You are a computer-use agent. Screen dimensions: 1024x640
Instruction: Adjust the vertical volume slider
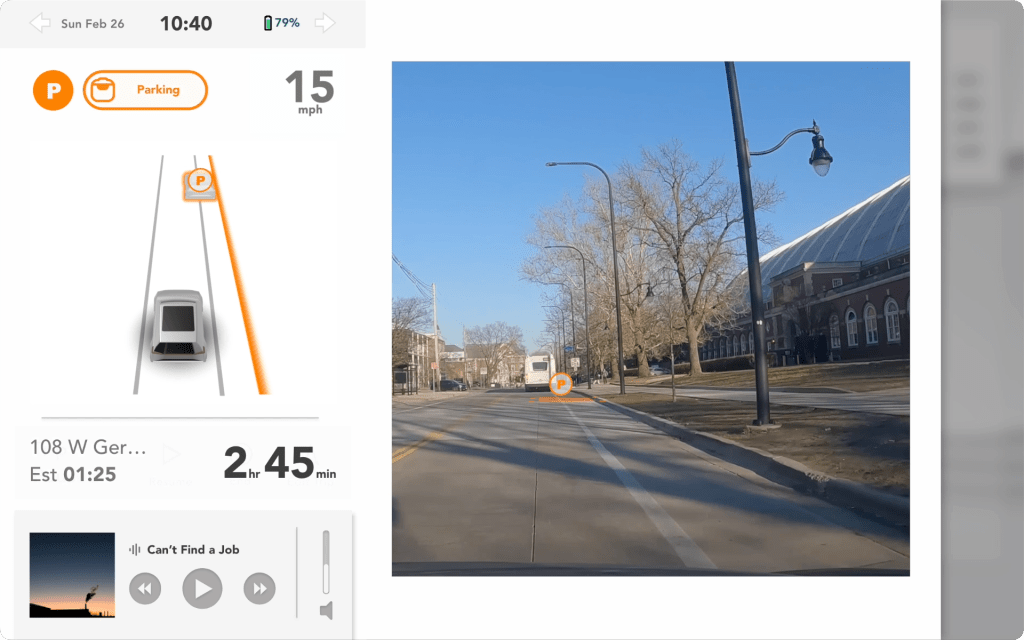coord(326,562)
